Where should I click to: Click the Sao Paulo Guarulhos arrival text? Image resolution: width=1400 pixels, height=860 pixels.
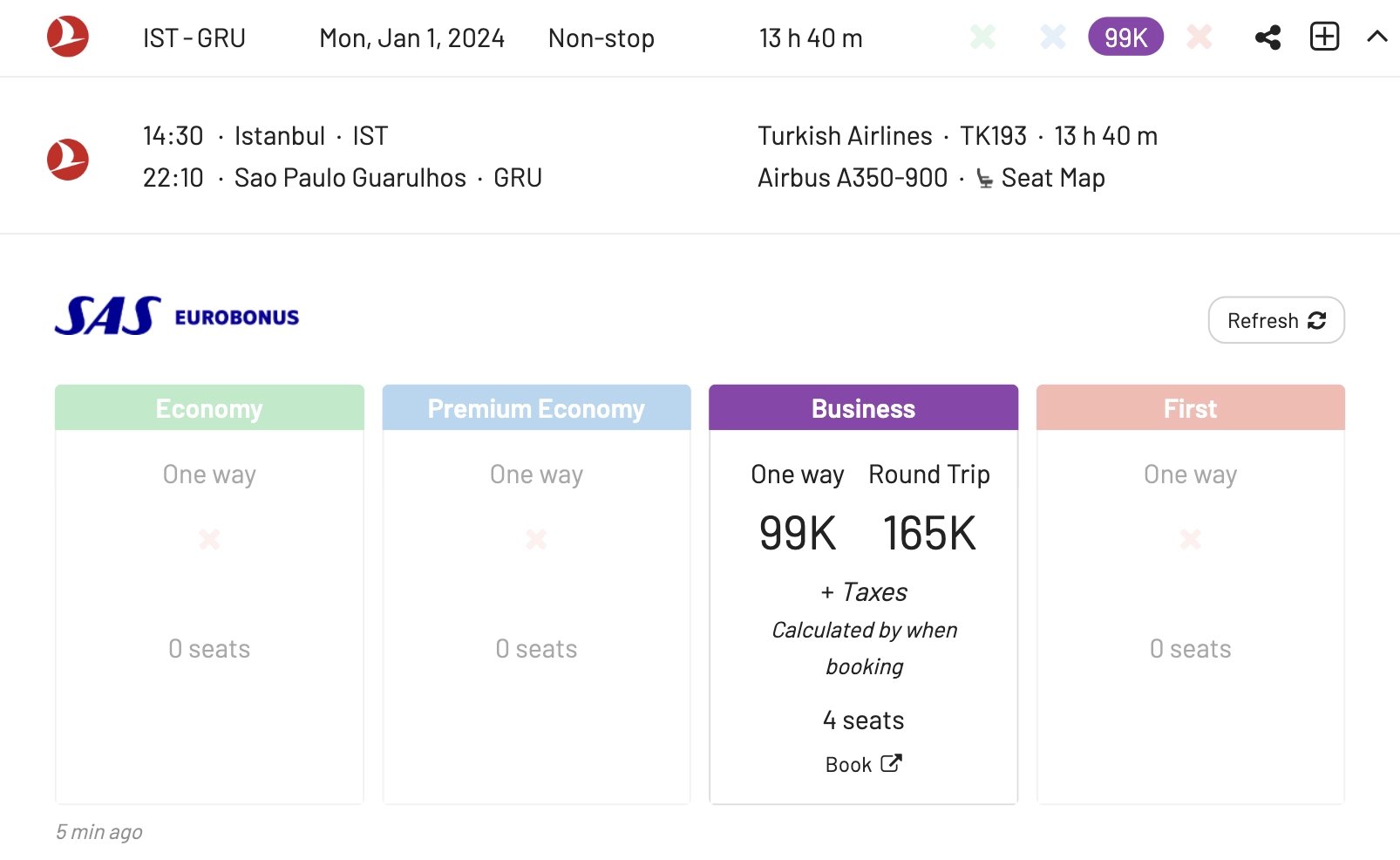[350, 178]
